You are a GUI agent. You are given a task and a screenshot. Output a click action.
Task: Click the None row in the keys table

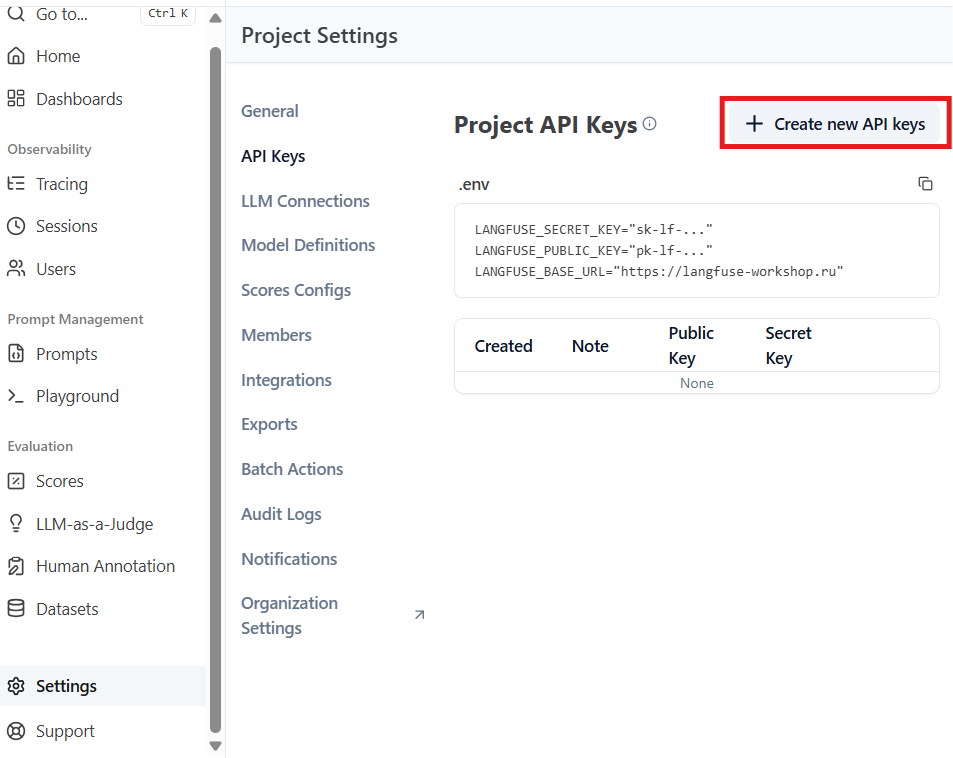click(697, 383)
